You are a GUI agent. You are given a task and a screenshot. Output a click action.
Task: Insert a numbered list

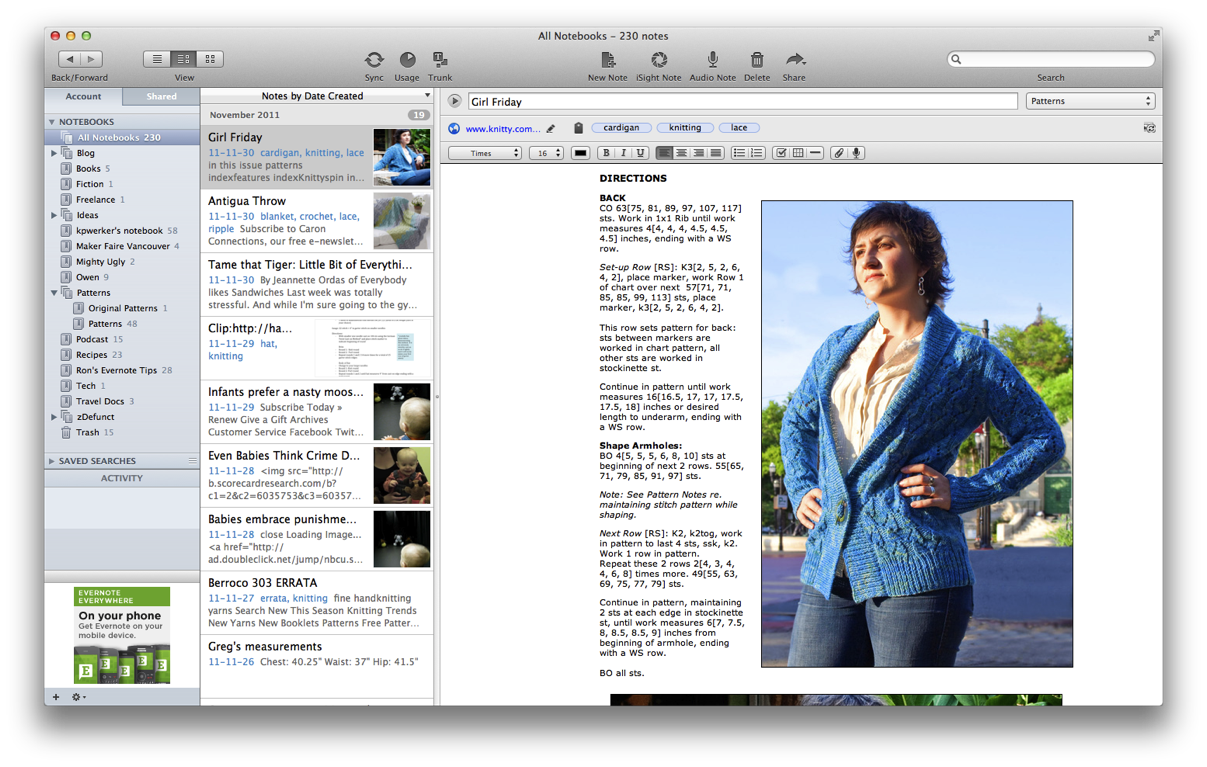756,153
